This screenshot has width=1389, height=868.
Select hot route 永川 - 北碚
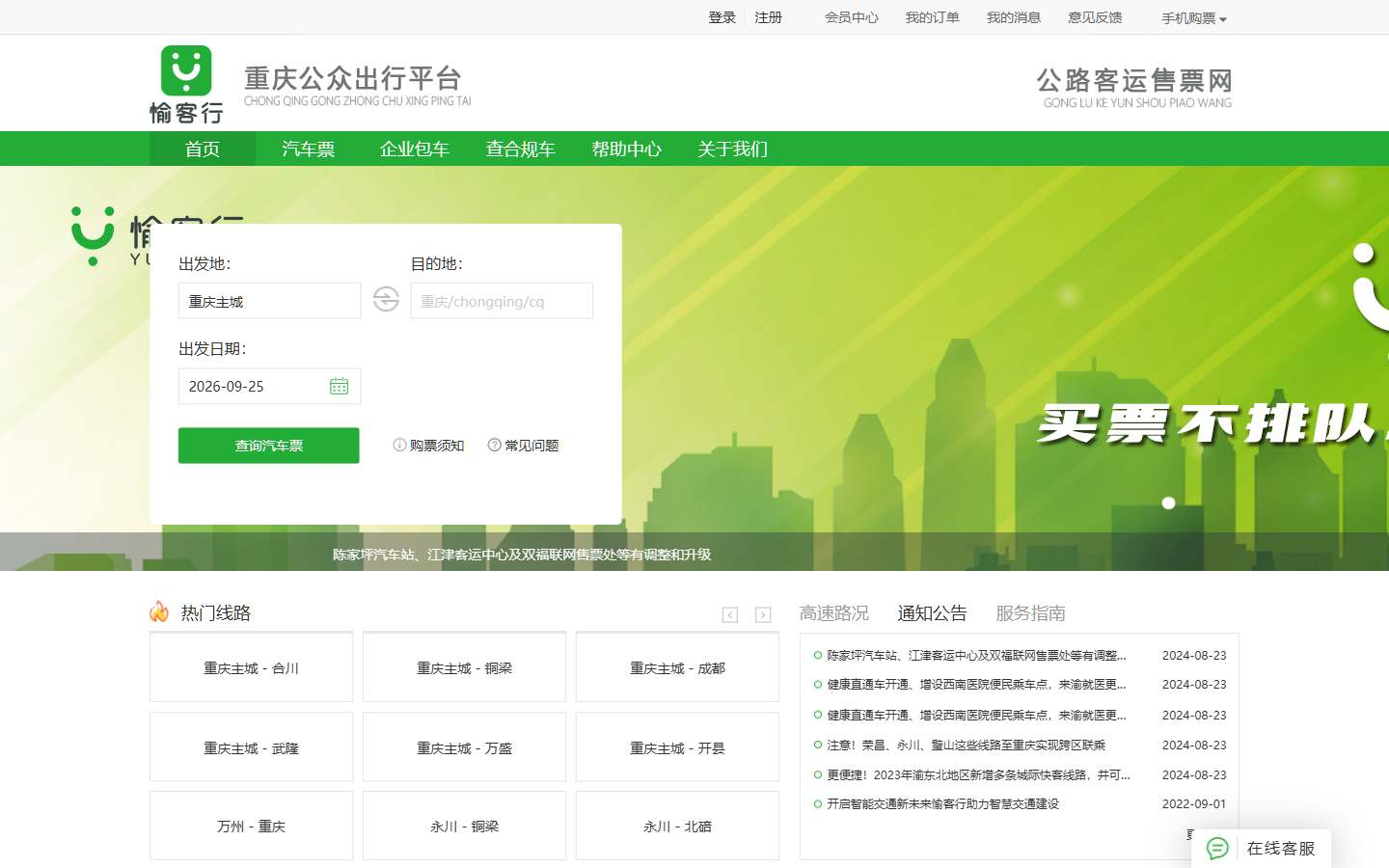[677, 826]
